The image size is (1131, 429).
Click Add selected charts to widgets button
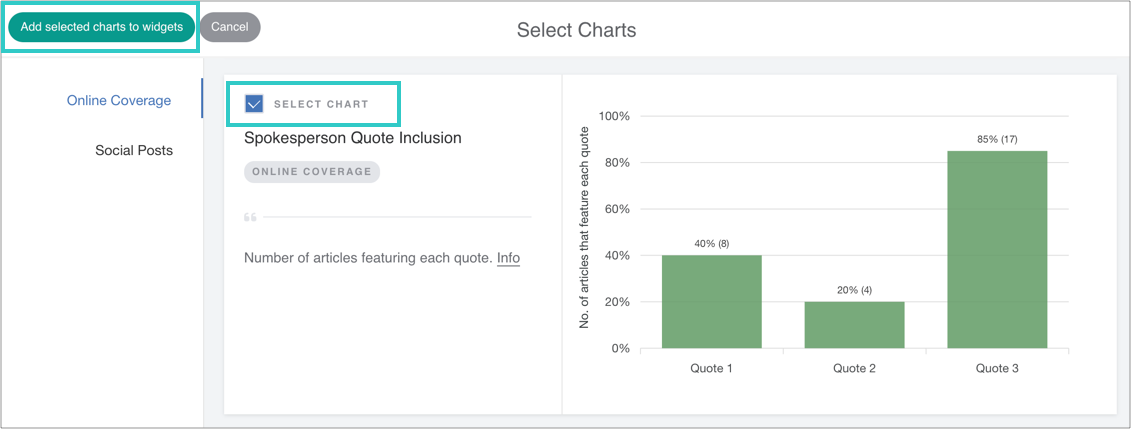point(101,27)
